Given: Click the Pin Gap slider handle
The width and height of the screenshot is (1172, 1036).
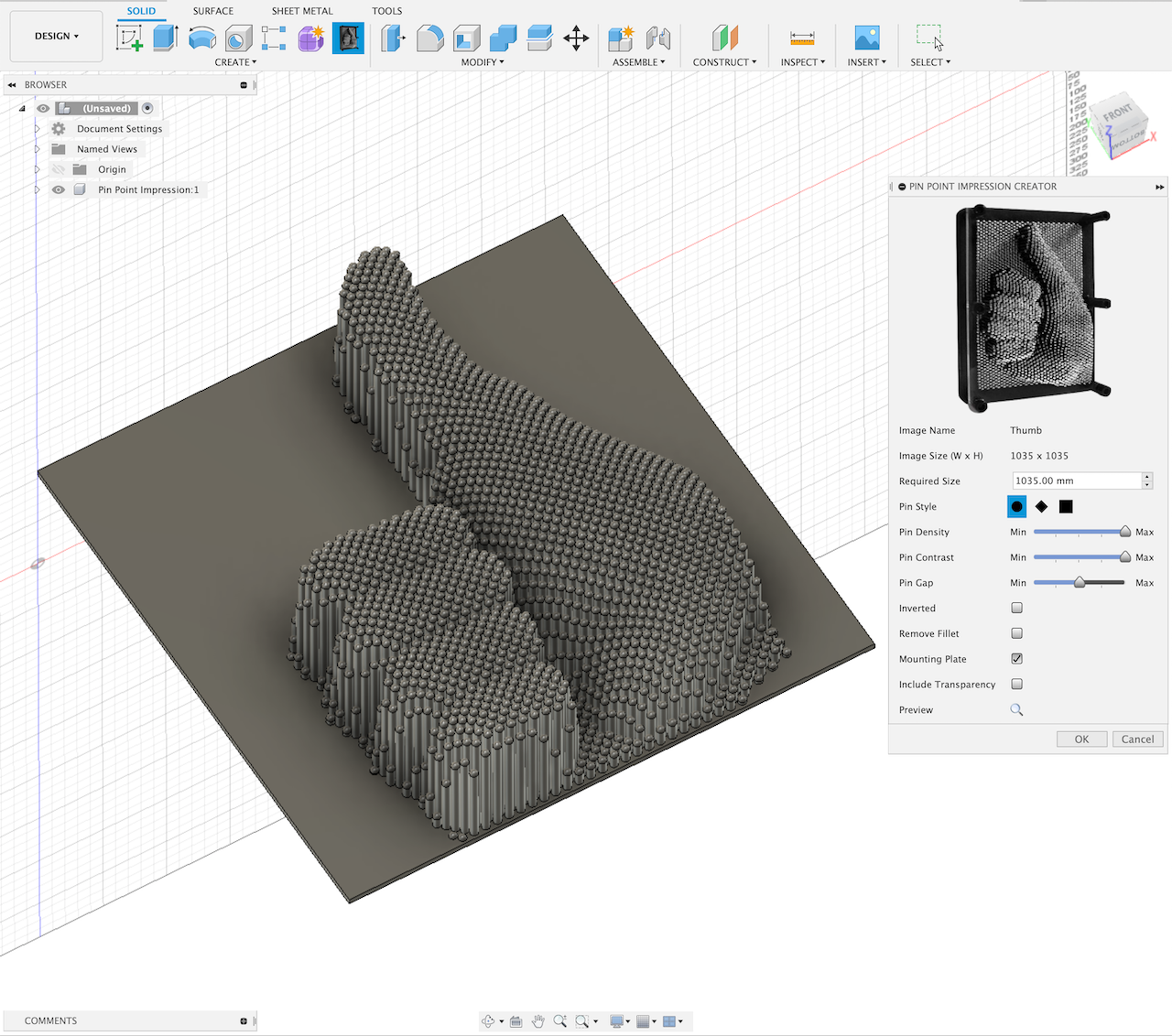Looking at the screenshot, I should click(1080, 583).
